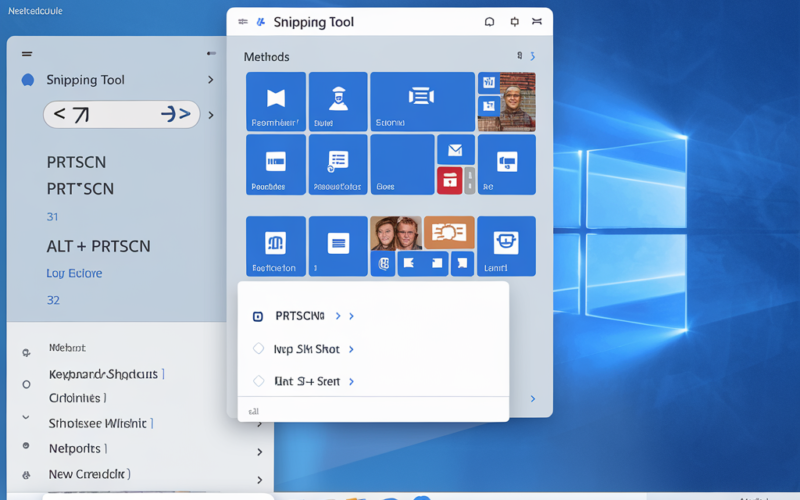Select the radio circle beside Keypnard Shodcus
Image resolution: width=800 pixels, height=500 pixels.
pos(26,385)
